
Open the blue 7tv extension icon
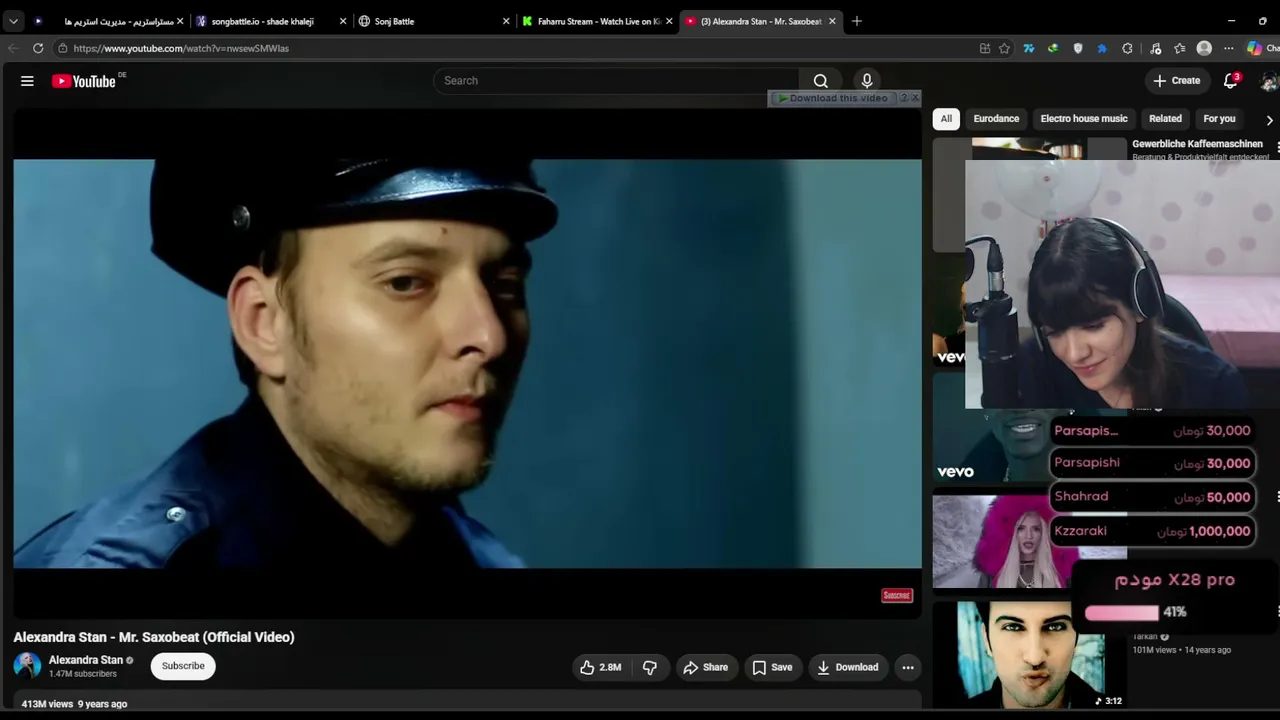coord(1028,48)
